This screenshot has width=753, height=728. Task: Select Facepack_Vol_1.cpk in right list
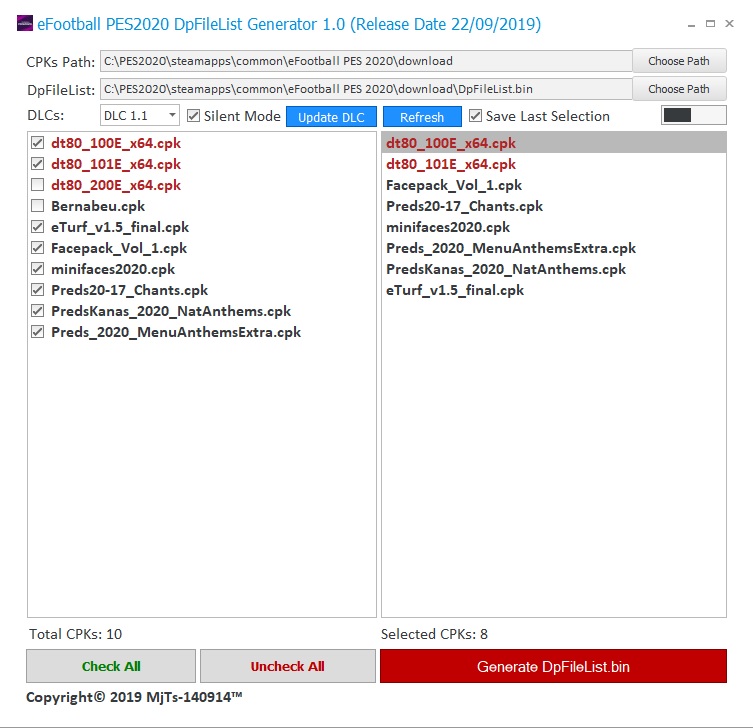(554, 185)
